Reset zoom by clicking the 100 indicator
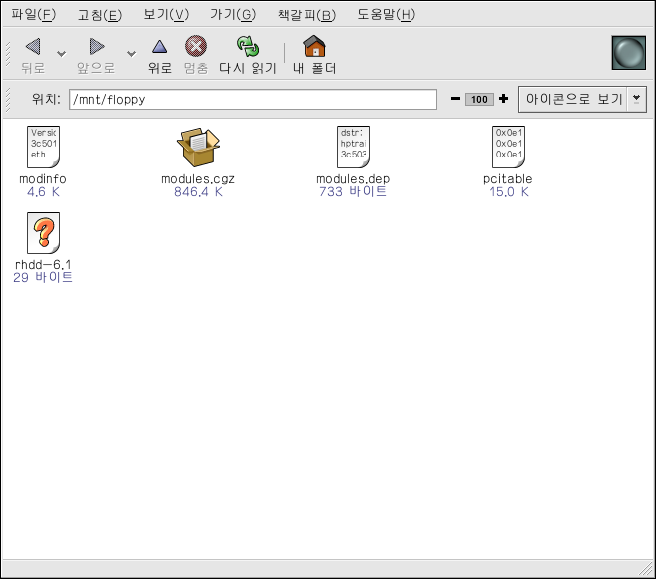Viewport: 656px width, 579px height. [x=479, y=99]
